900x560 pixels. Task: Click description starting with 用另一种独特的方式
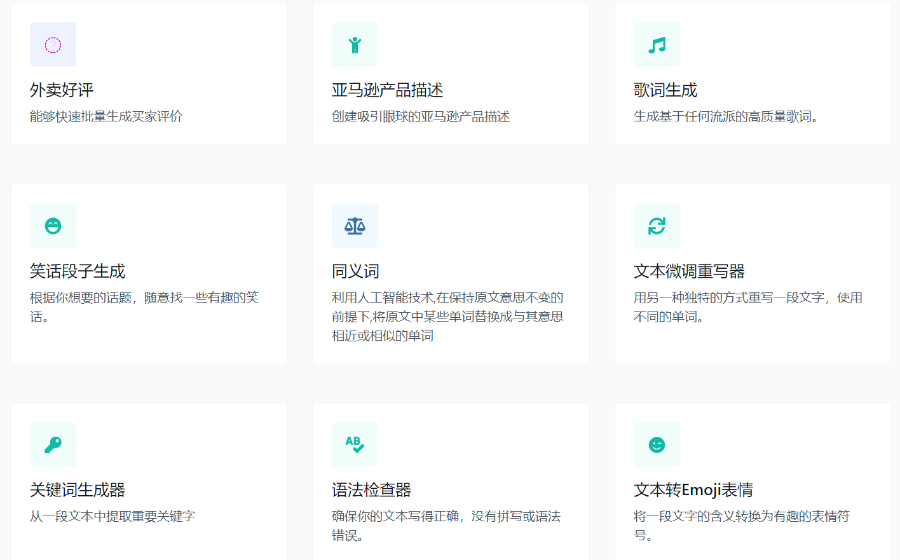coord(748,307)
